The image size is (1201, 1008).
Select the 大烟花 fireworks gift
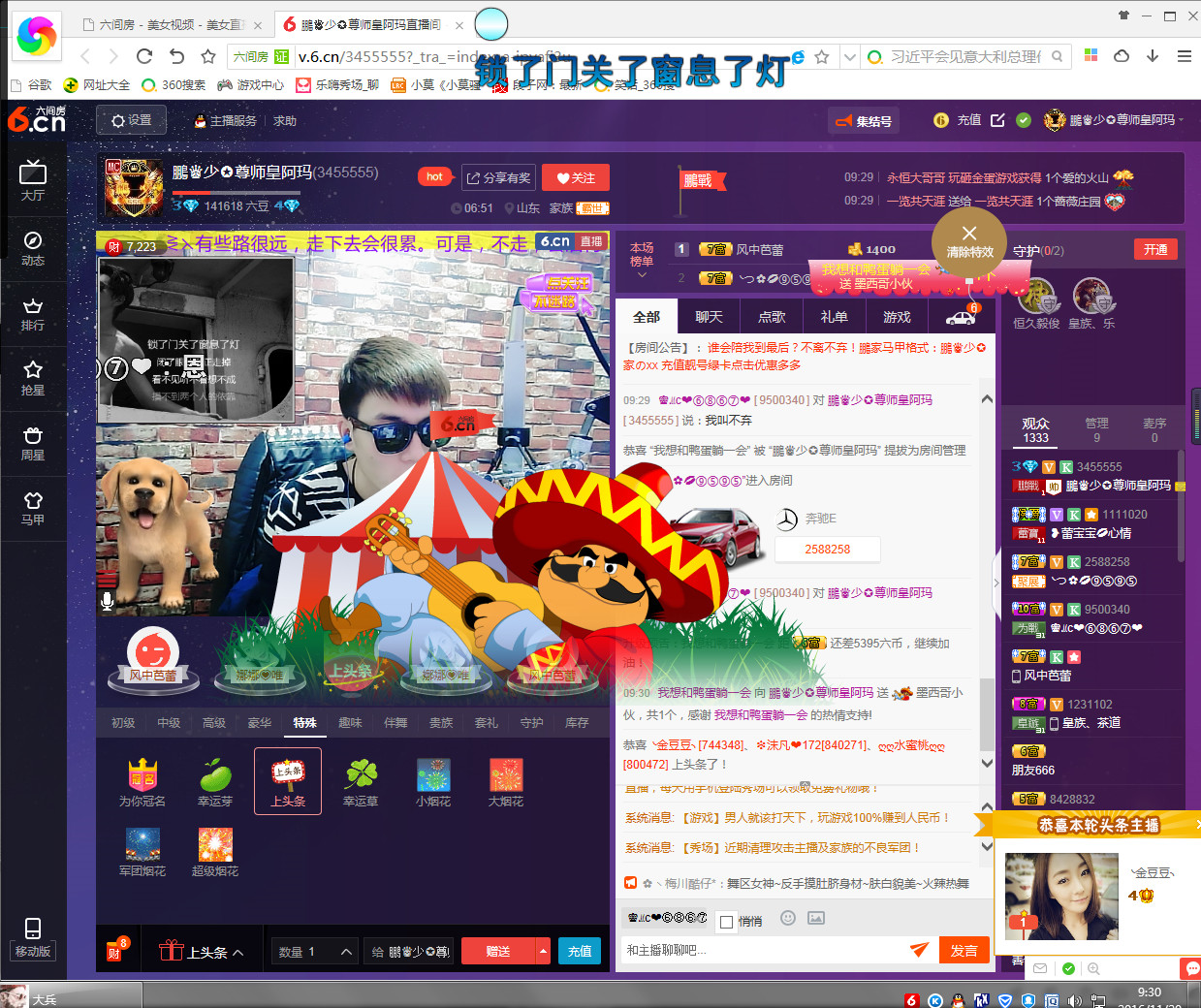pos(506,782)
